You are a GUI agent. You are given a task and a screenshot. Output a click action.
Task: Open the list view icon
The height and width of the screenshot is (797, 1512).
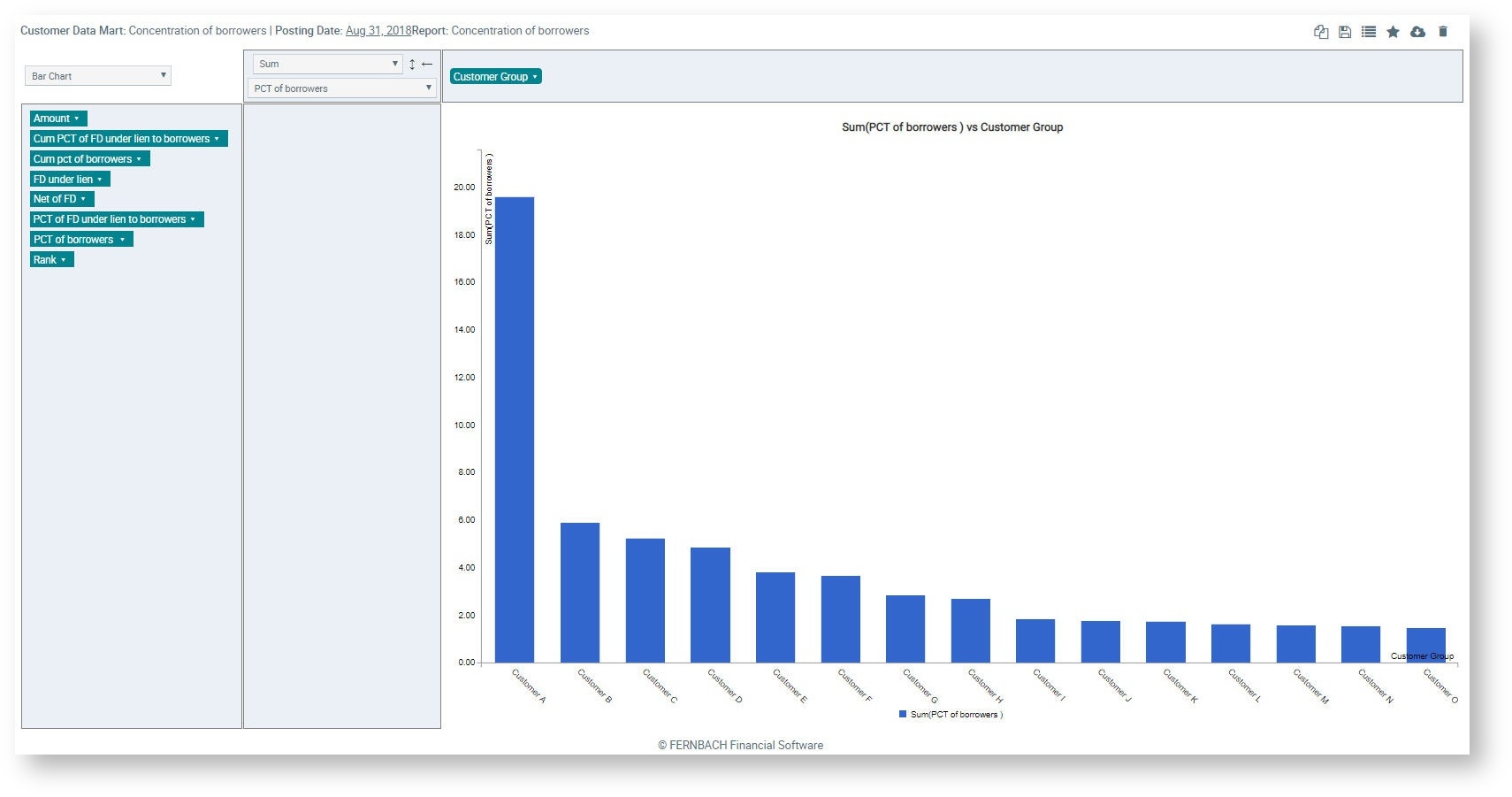pyautogui.click(x=1369, y=32)
